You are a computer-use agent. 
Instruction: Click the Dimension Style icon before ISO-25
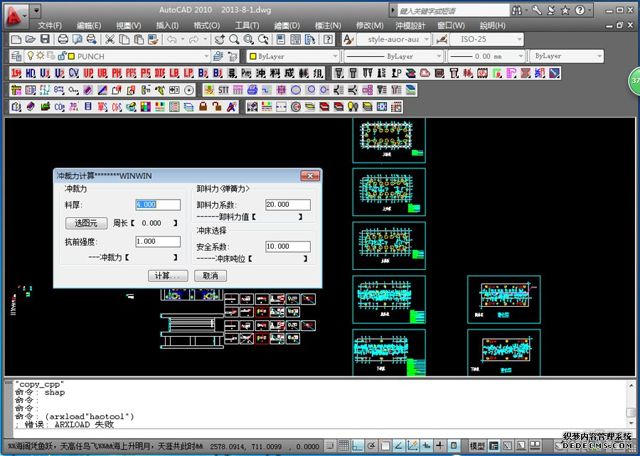point(441,40)
